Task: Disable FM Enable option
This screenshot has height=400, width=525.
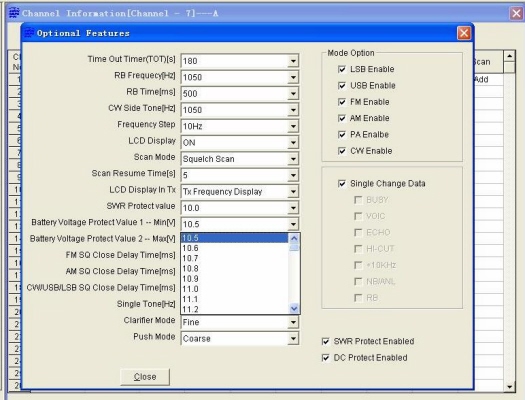Action: click(x=342, y=102)
